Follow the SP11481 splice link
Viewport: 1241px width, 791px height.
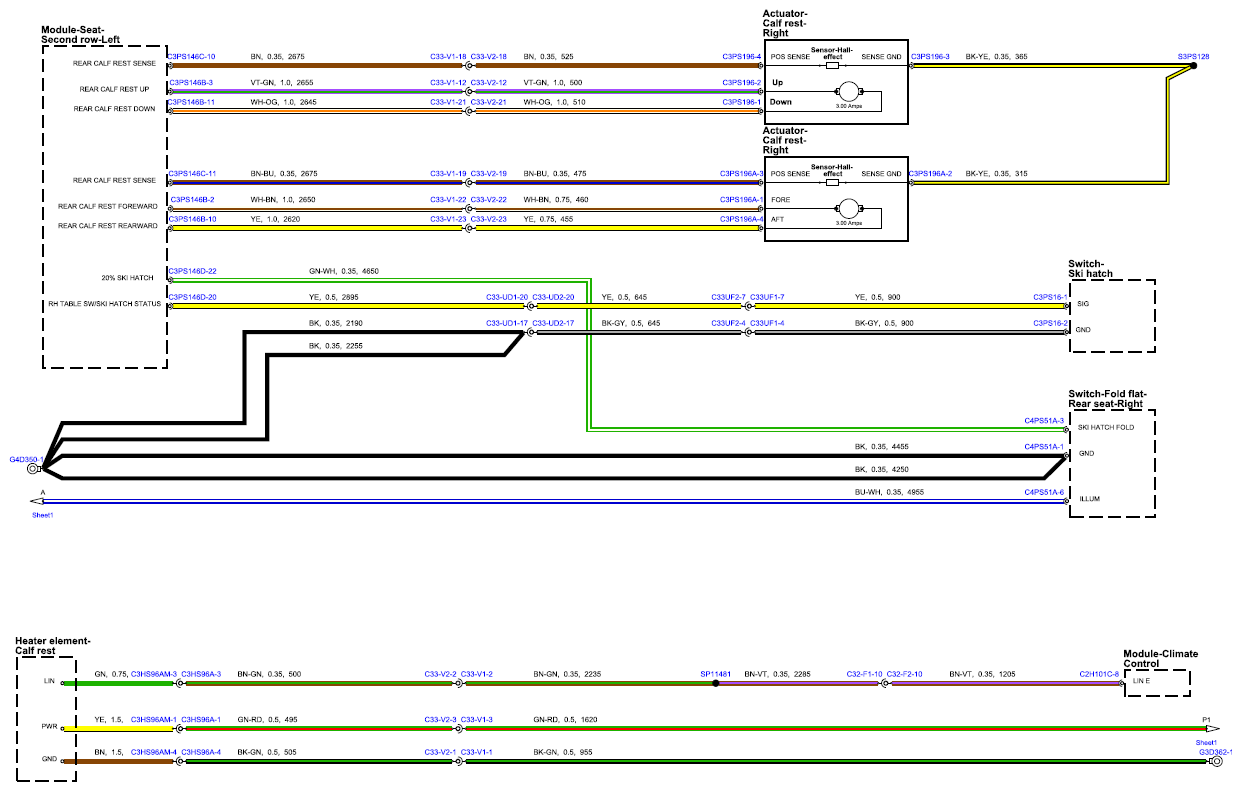(x=716, y=674)
